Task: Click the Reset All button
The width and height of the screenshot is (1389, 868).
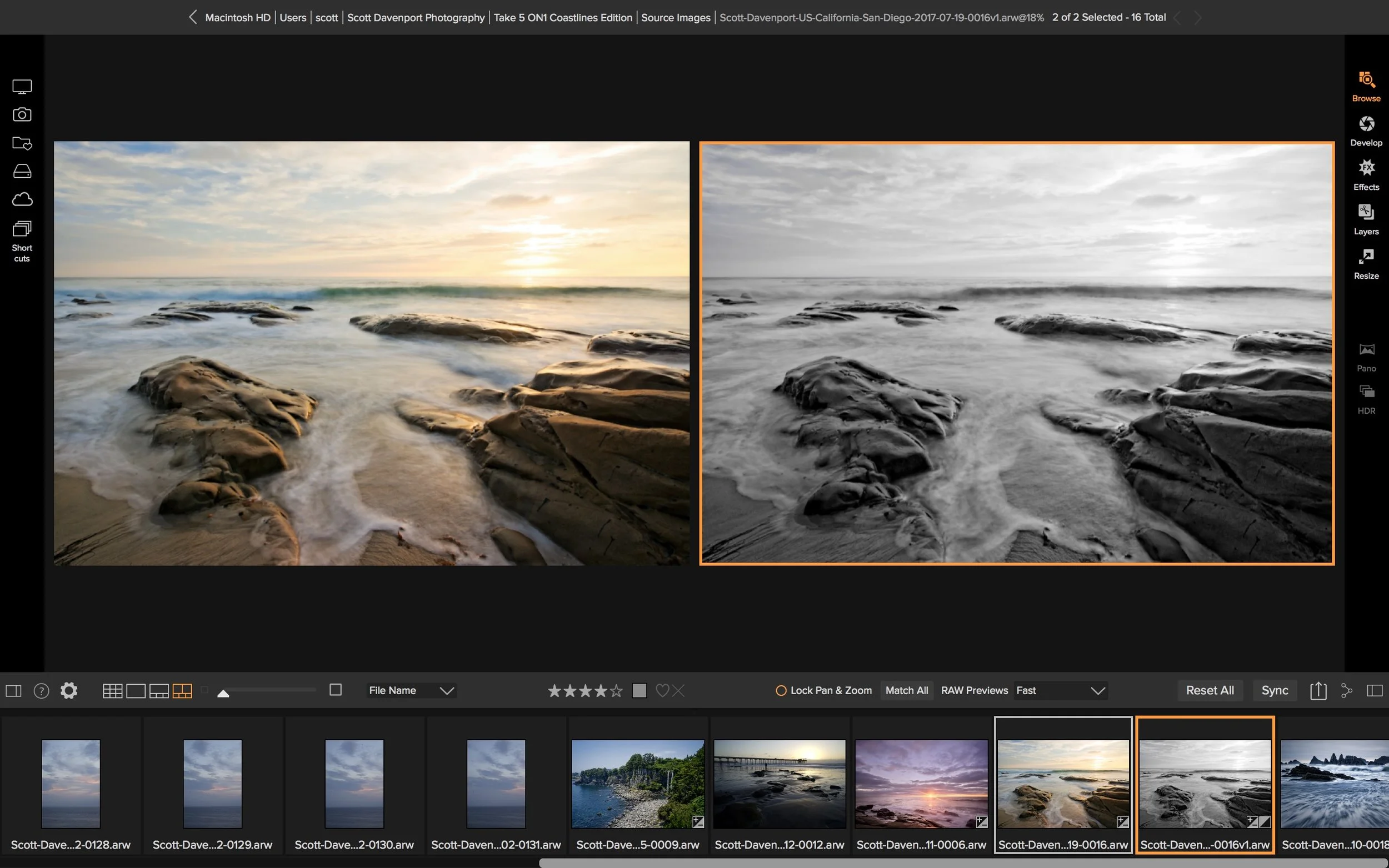Action: (x=1210, y=691)
